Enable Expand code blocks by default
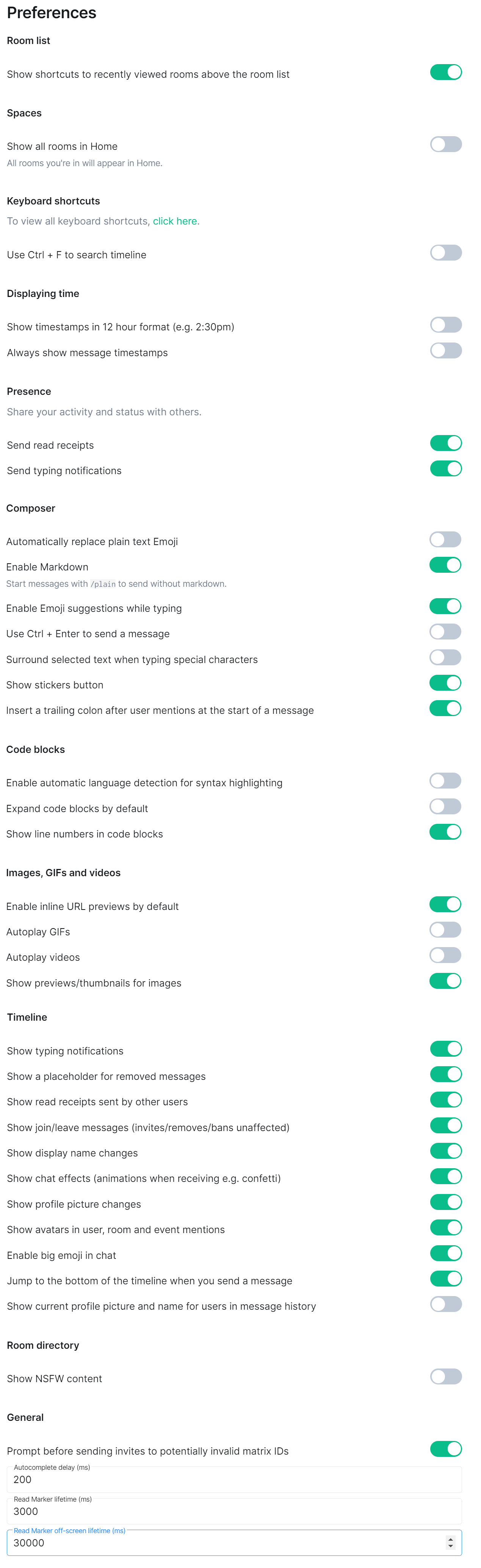481x1568 pixels. click(445, 806)
